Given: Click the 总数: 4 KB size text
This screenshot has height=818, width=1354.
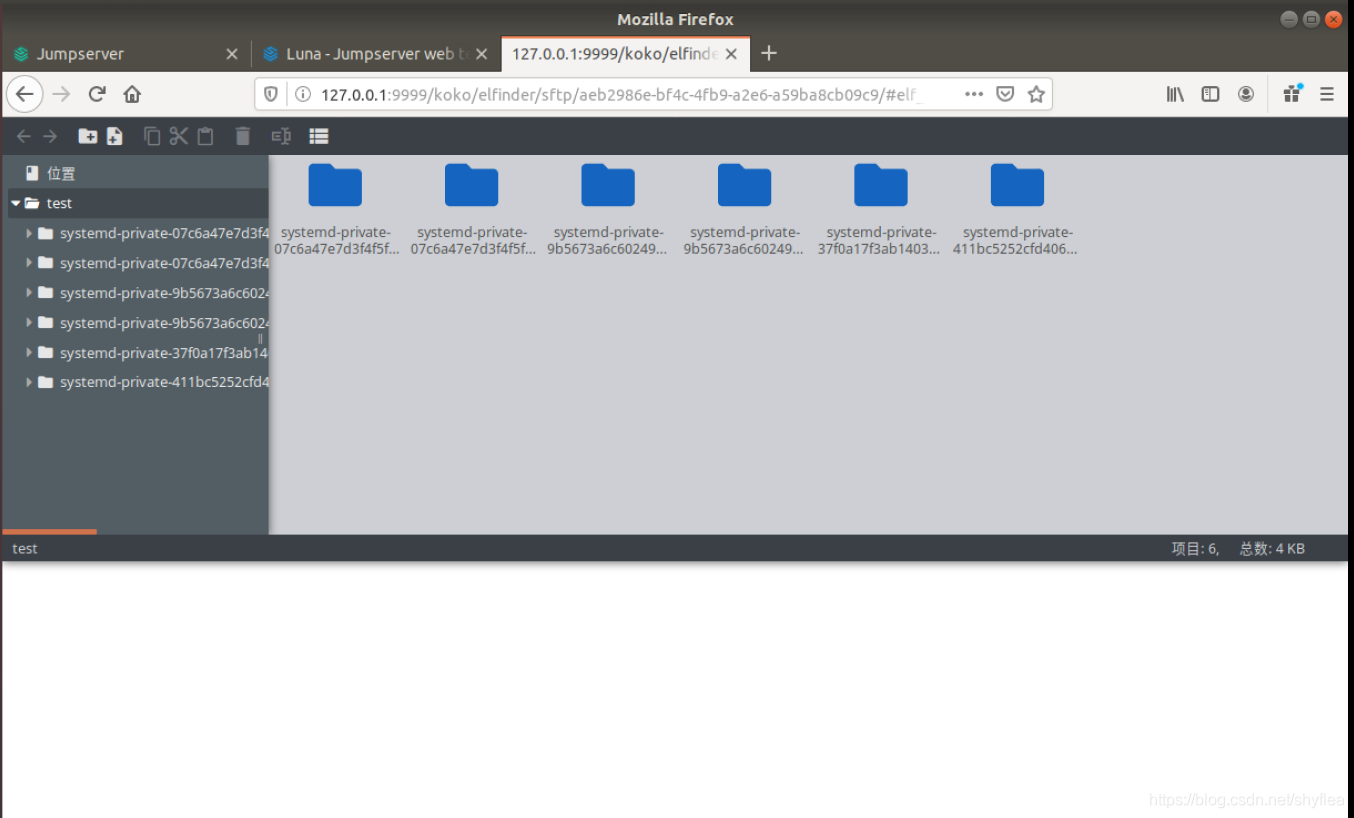Looking at the screenshot, I should pos(1272,548).
